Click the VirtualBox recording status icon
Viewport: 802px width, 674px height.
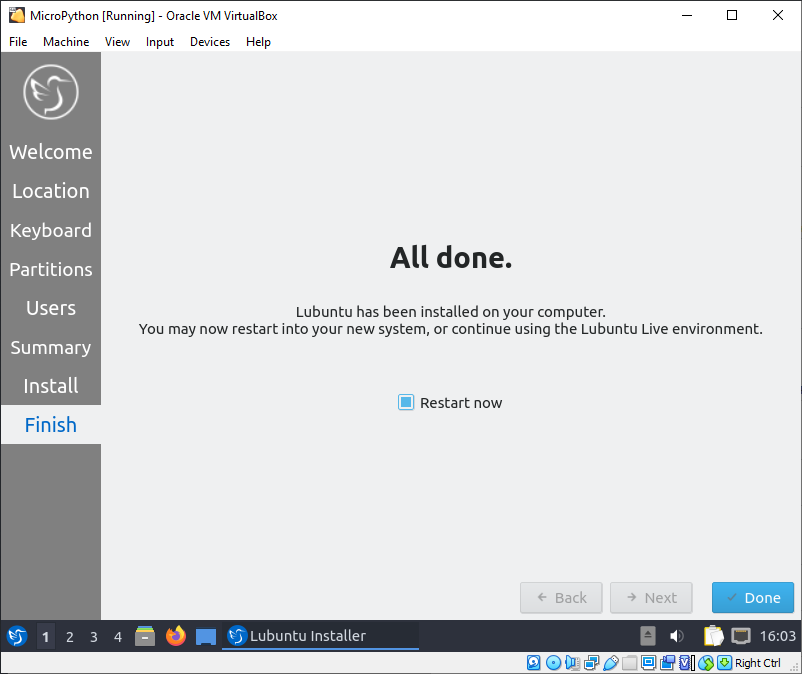(x=667, y=663)
